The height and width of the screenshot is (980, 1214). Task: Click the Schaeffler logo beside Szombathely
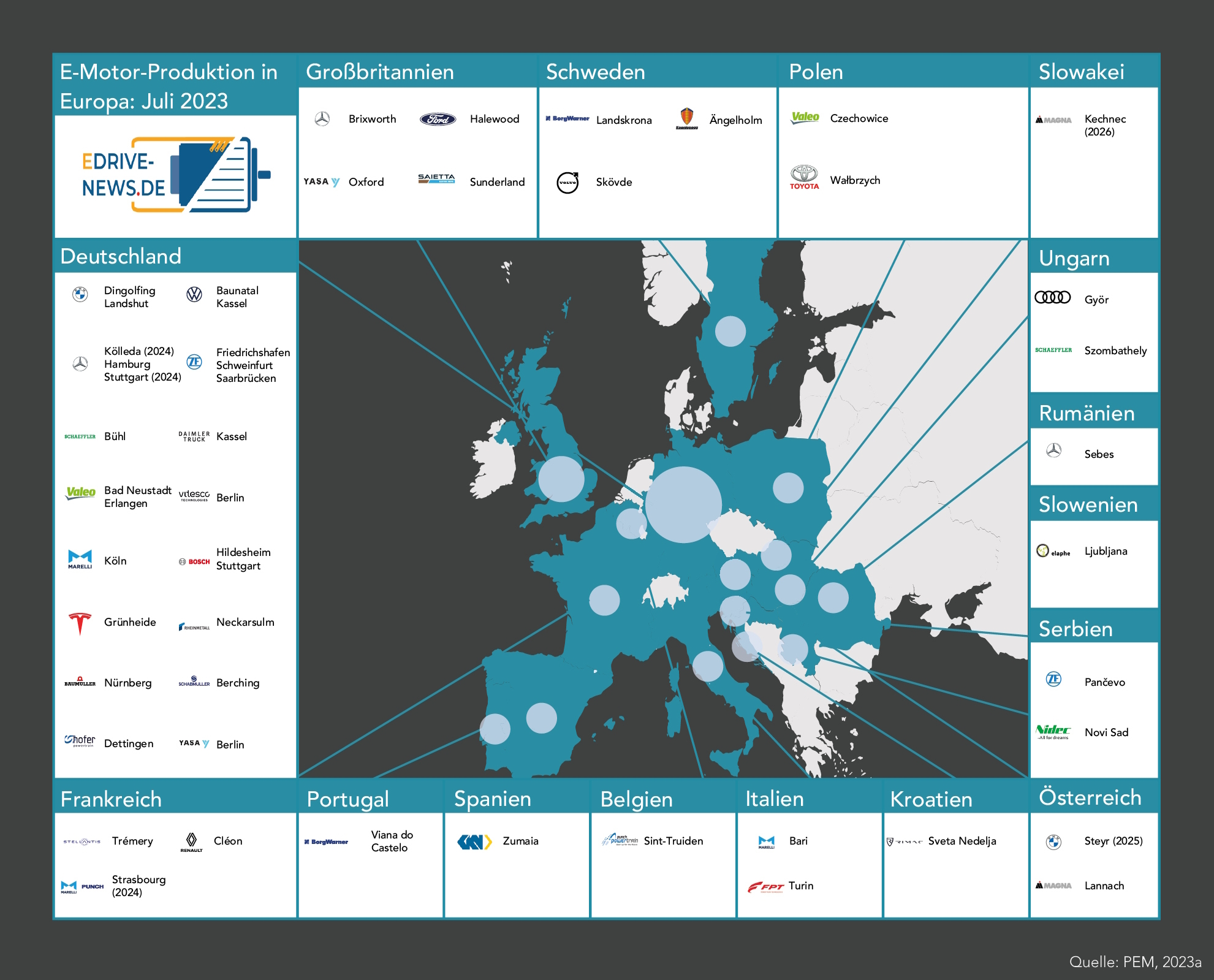click(1053, 350)
